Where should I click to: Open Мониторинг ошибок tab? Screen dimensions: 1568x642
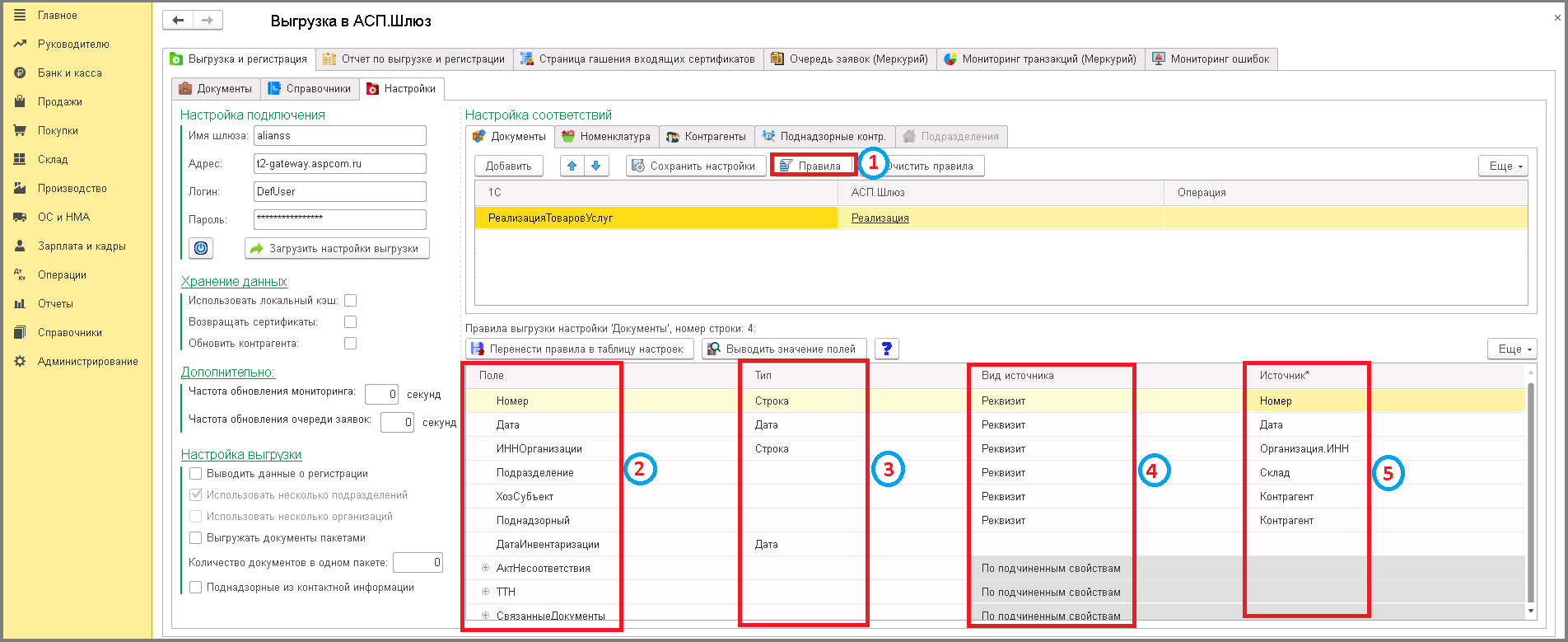coord(1211,59)
